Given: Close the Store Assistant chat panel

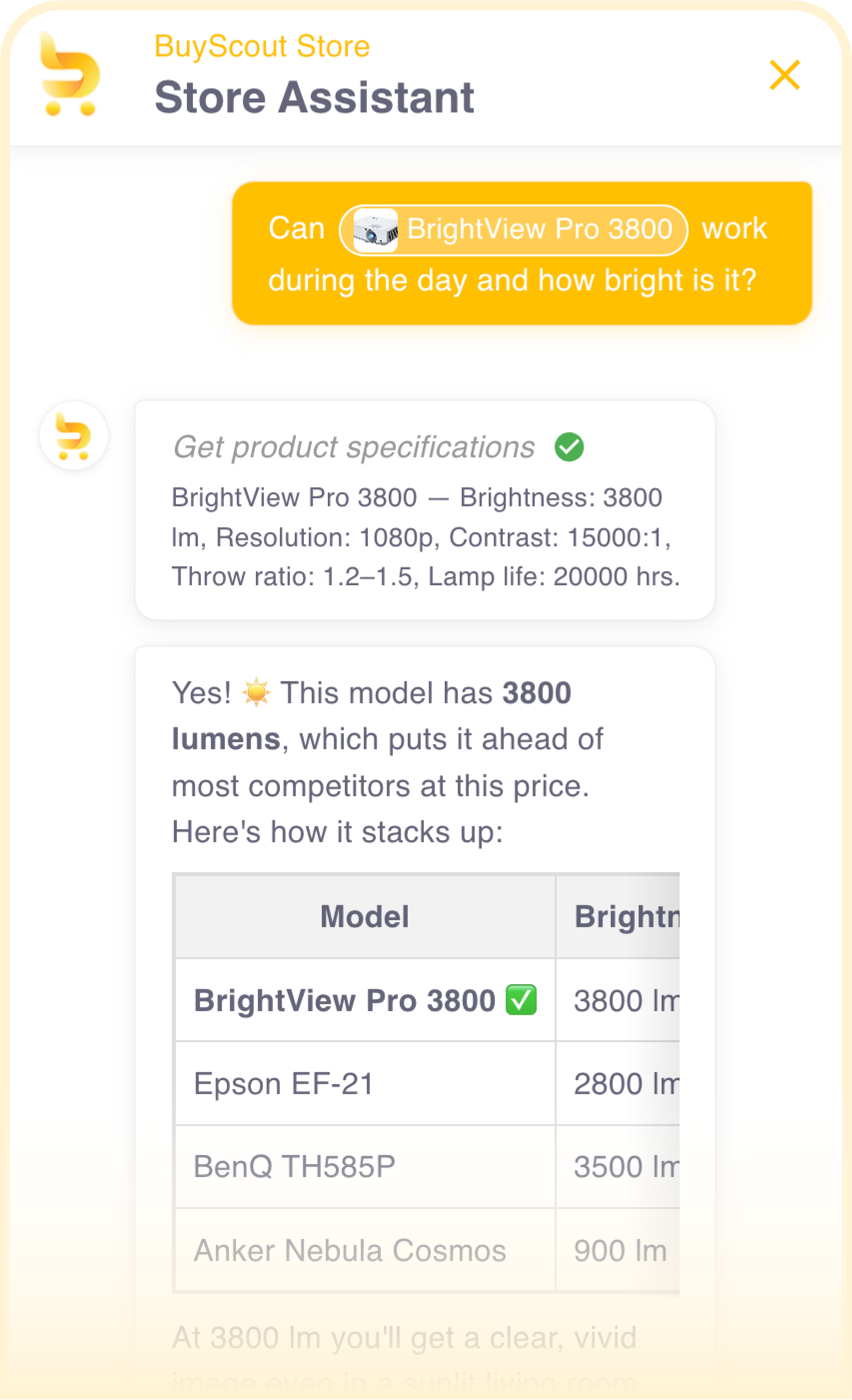Looking at the screenshot, I should pos(785,75).
